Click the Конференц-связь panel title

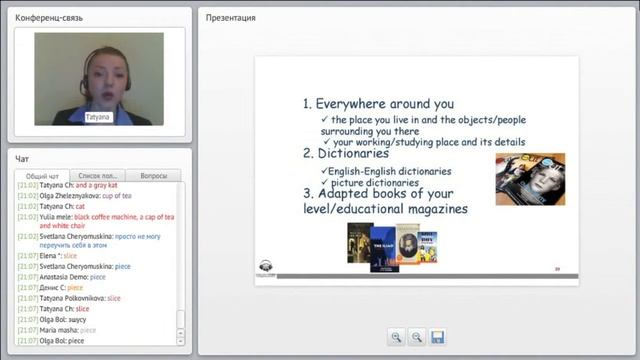coord(49,18)
